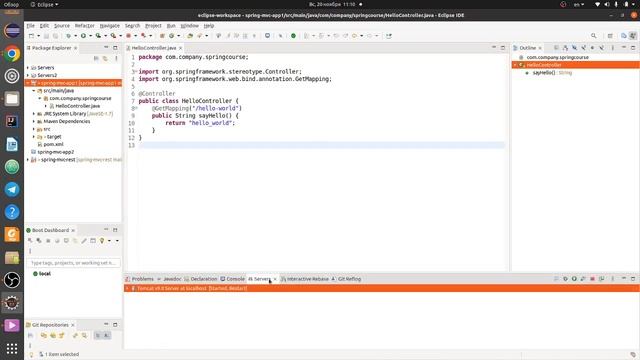The width and height of the screenshot is (640, 360).
Task: Open the Window menu
Action: click(189, 26)
